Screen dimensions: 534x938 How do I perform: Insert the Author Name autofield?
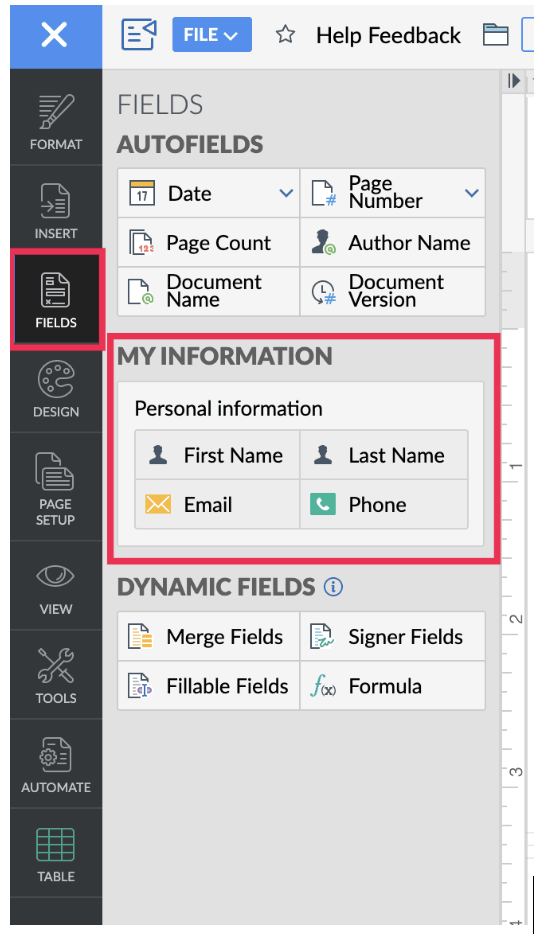pos(393,243)
